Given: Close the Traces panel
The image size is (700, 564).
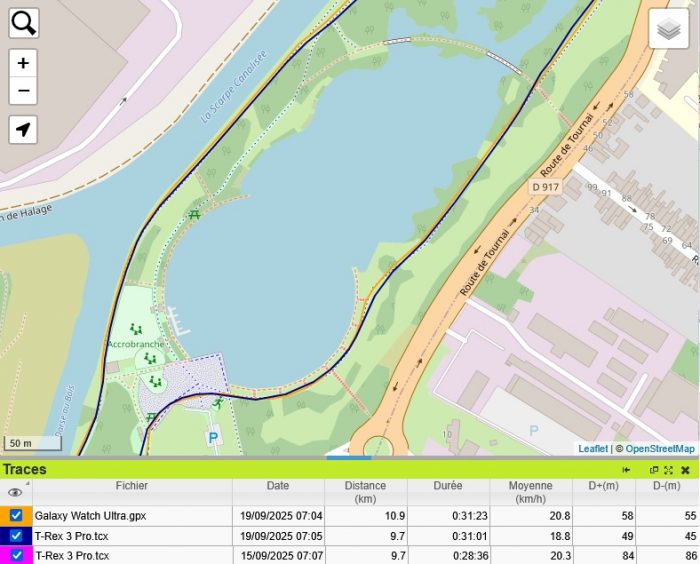Looking at the screenshot, I should click(x=685, y=470).
